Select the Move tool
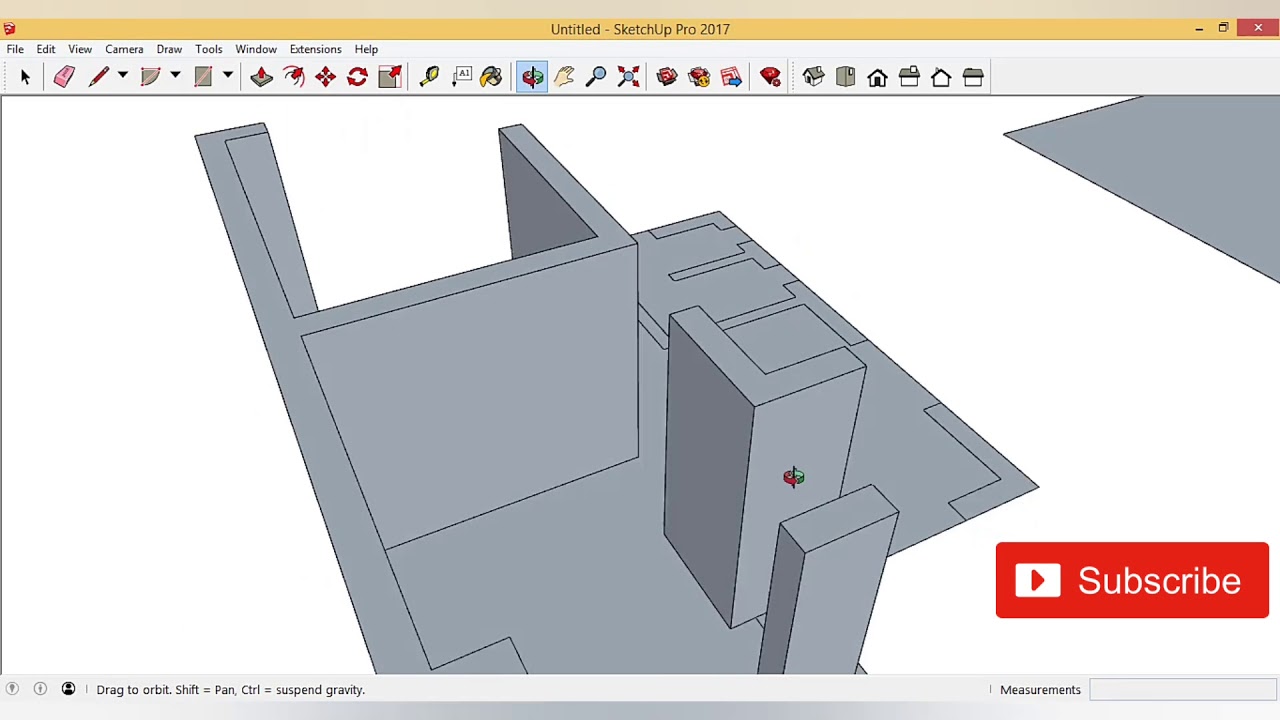Viewport: 1280px width, 720px height. click(x=325, y=77)
